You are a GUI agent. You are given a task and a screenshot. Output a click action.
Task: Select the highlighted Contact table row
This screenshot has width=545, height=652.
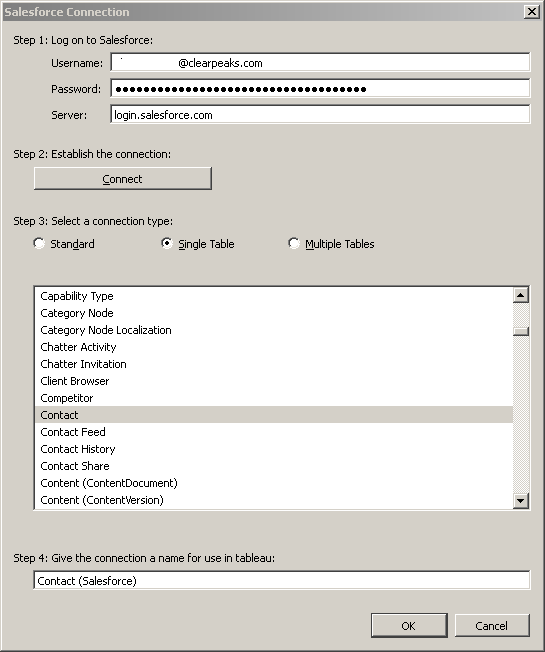coord(274,415)
